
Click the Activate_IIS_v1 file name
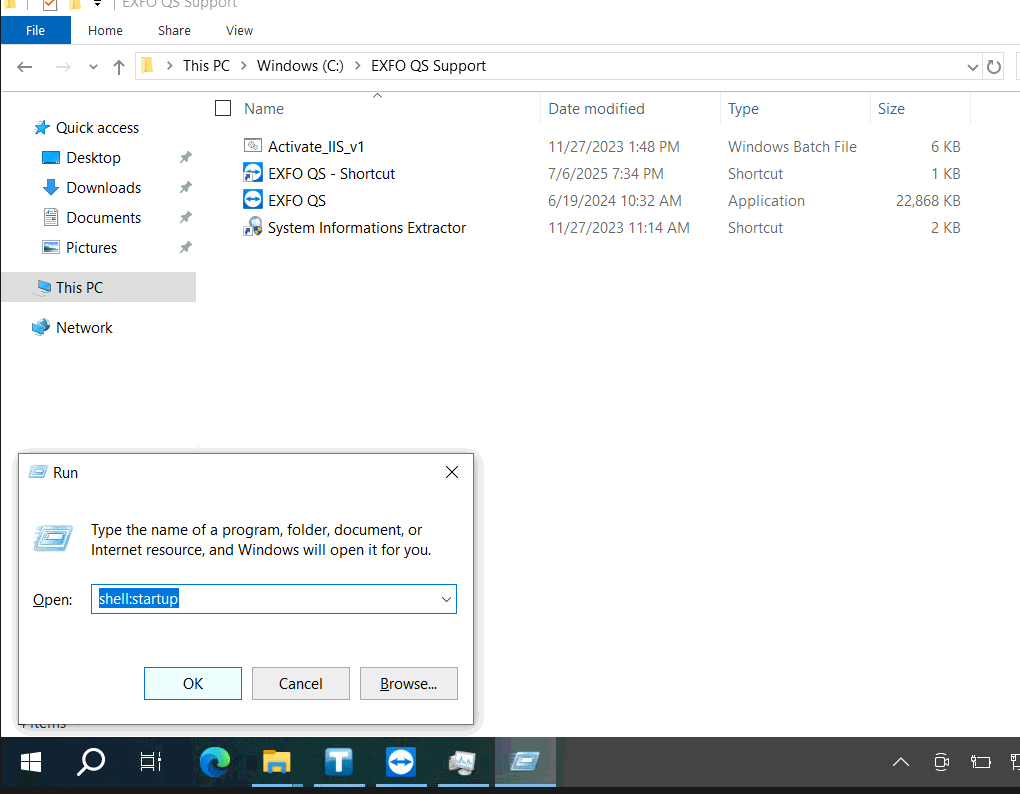click(315, 147)
